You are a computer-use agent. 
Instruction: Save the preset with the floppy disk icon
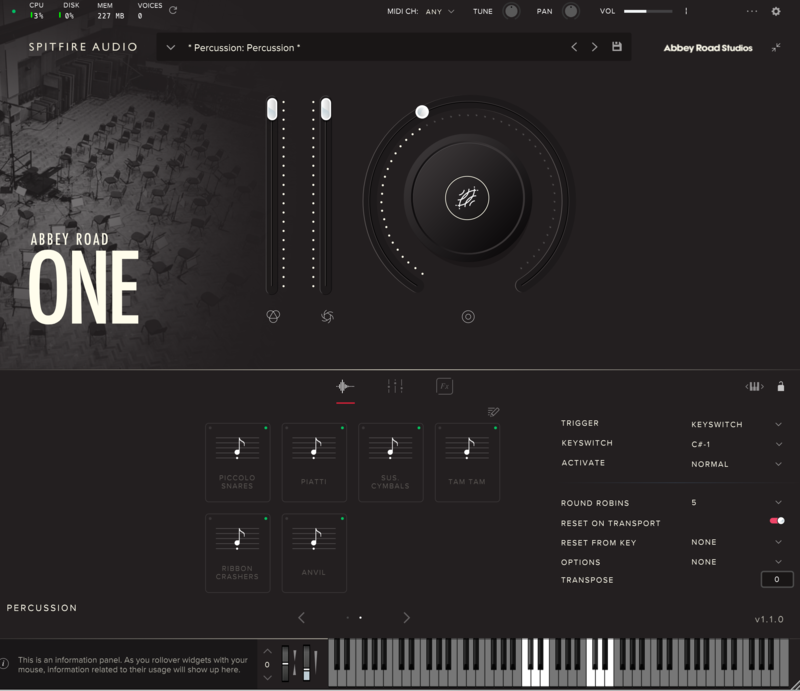(617, 46)
